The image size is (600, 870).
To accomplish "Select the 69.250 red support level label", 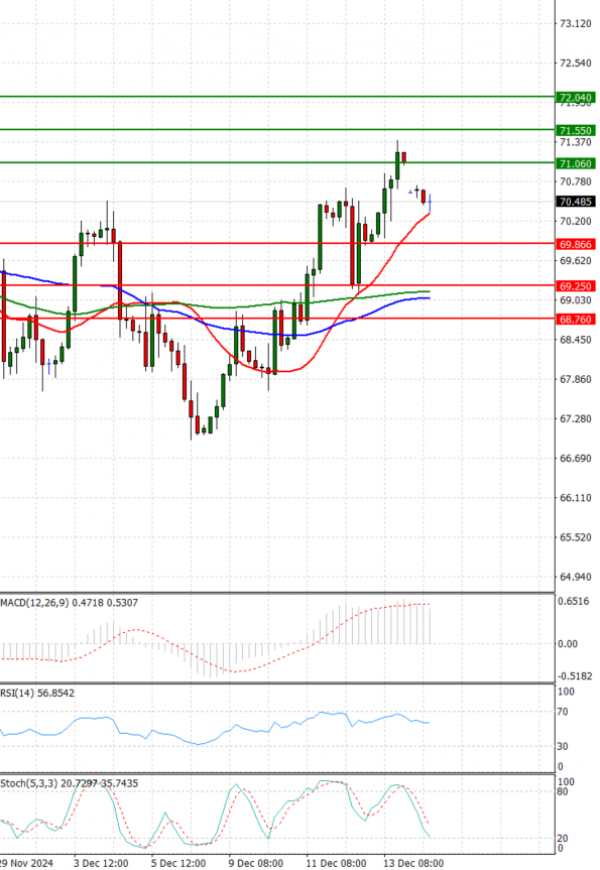I will pyautogui.click(x=575, y=286).
